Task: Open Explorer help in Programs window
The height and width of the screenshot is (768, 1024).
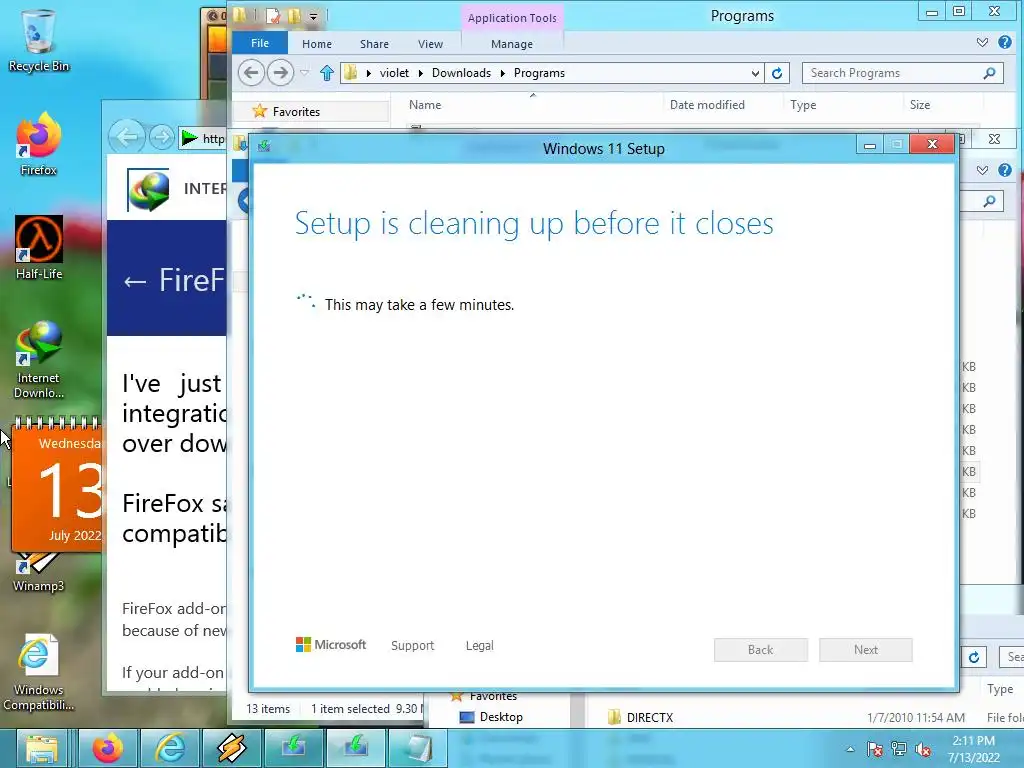Action: (x=1004, y=42)
